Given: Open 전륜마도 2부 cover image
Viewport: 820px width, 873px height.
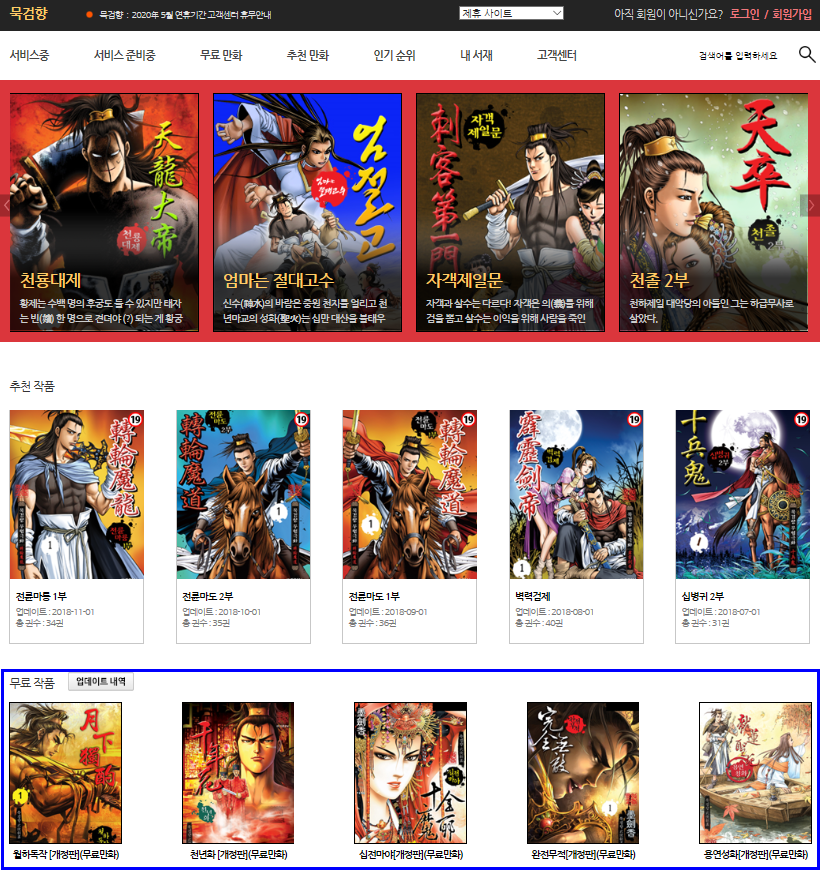Looking at the screenshot, I should 243,494.
